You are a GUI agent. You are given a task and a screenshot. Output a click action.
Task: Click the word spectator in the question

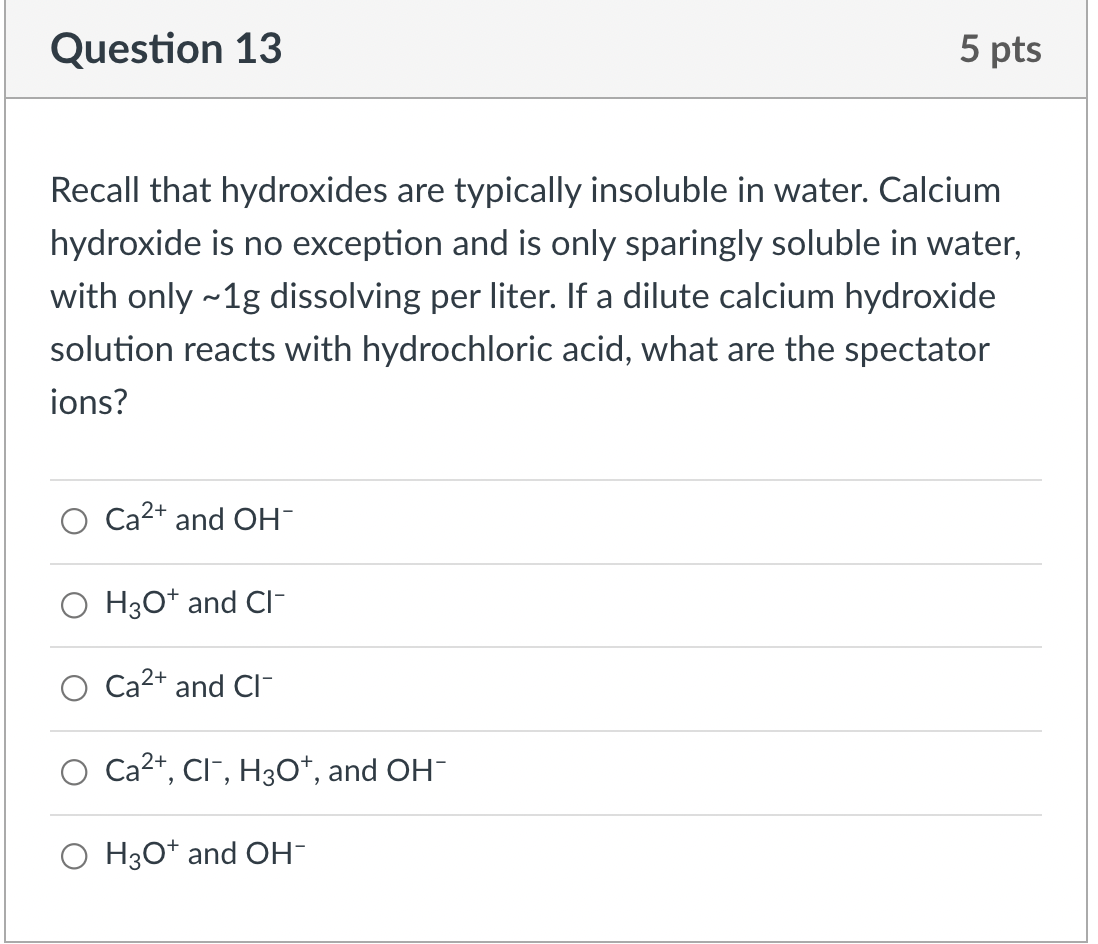pos(916,349)
